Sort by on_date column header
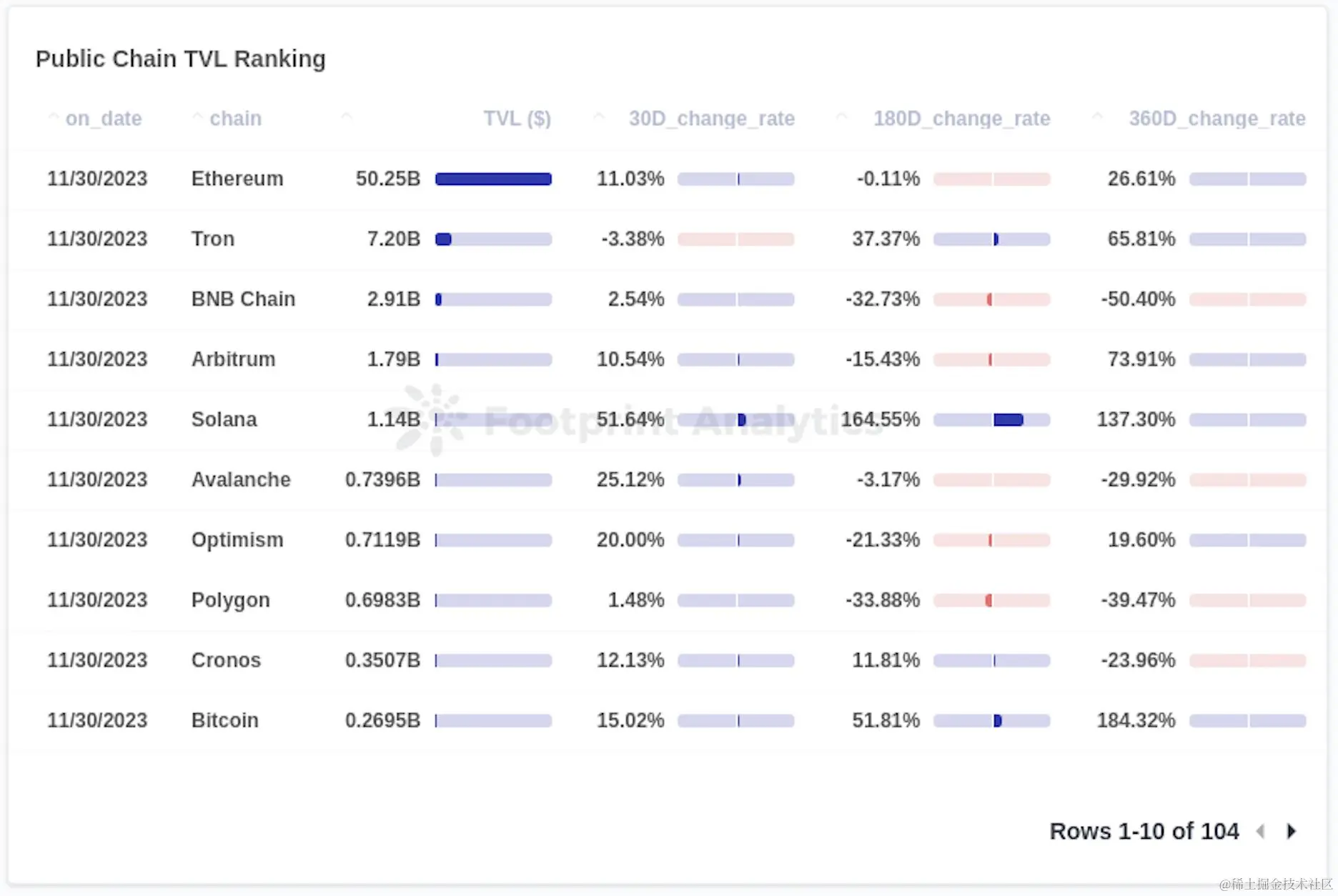 pyautogui.click(x=104, y=119)
